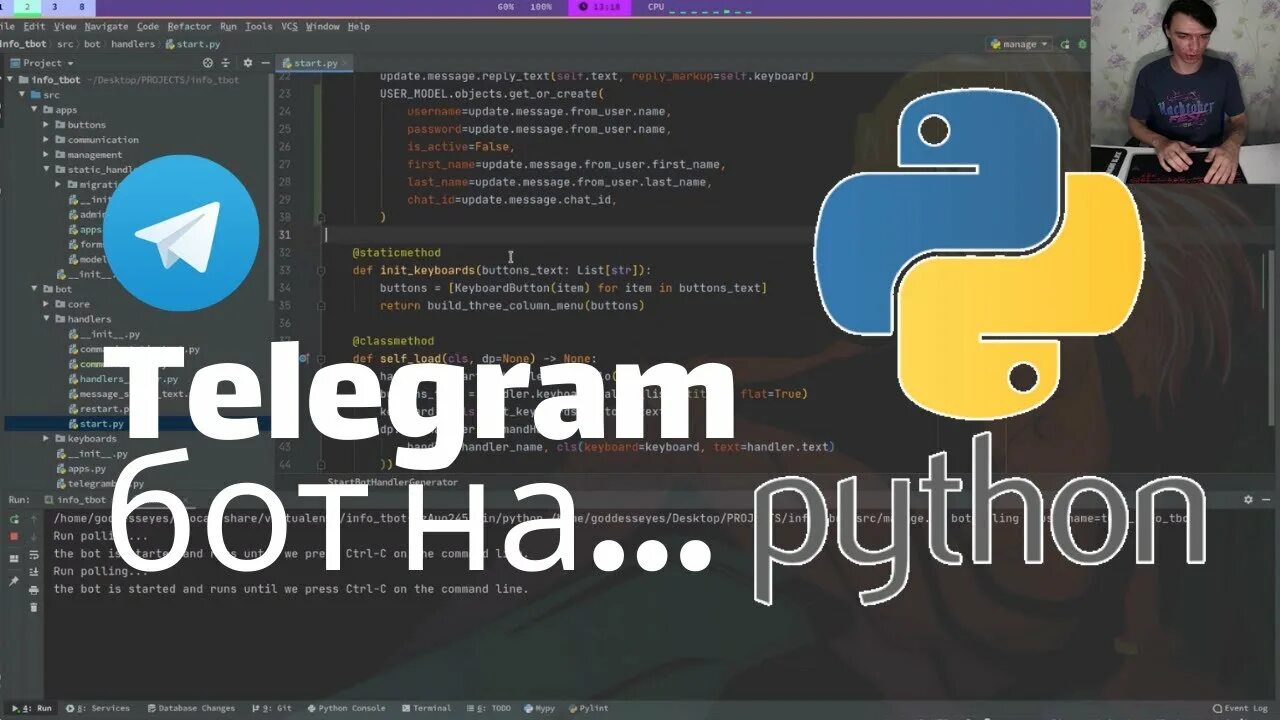Open the Pylint tool window
1280x720 pixels.
click(588, 708)
